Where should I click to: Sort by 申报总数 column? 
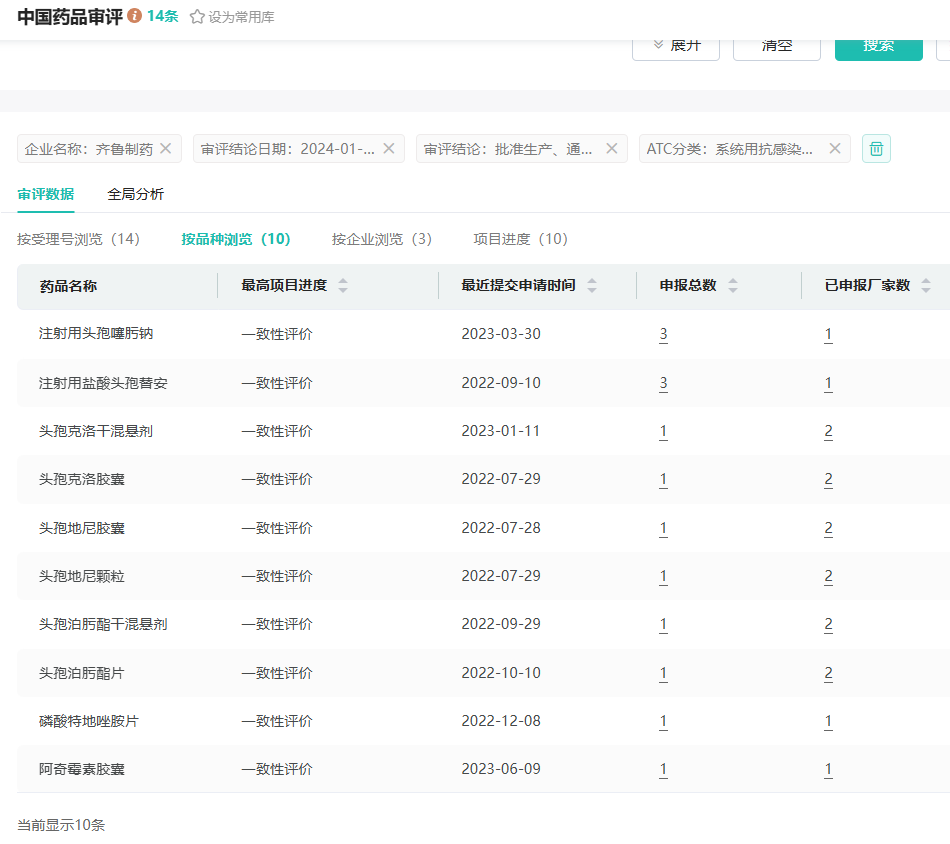coord(733,286)
